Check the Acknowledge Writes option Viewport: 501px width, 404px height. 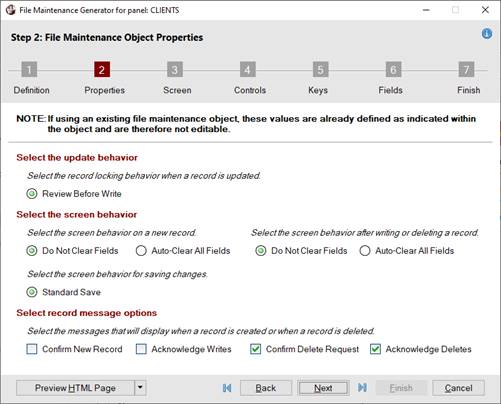(x=141, y=349)
